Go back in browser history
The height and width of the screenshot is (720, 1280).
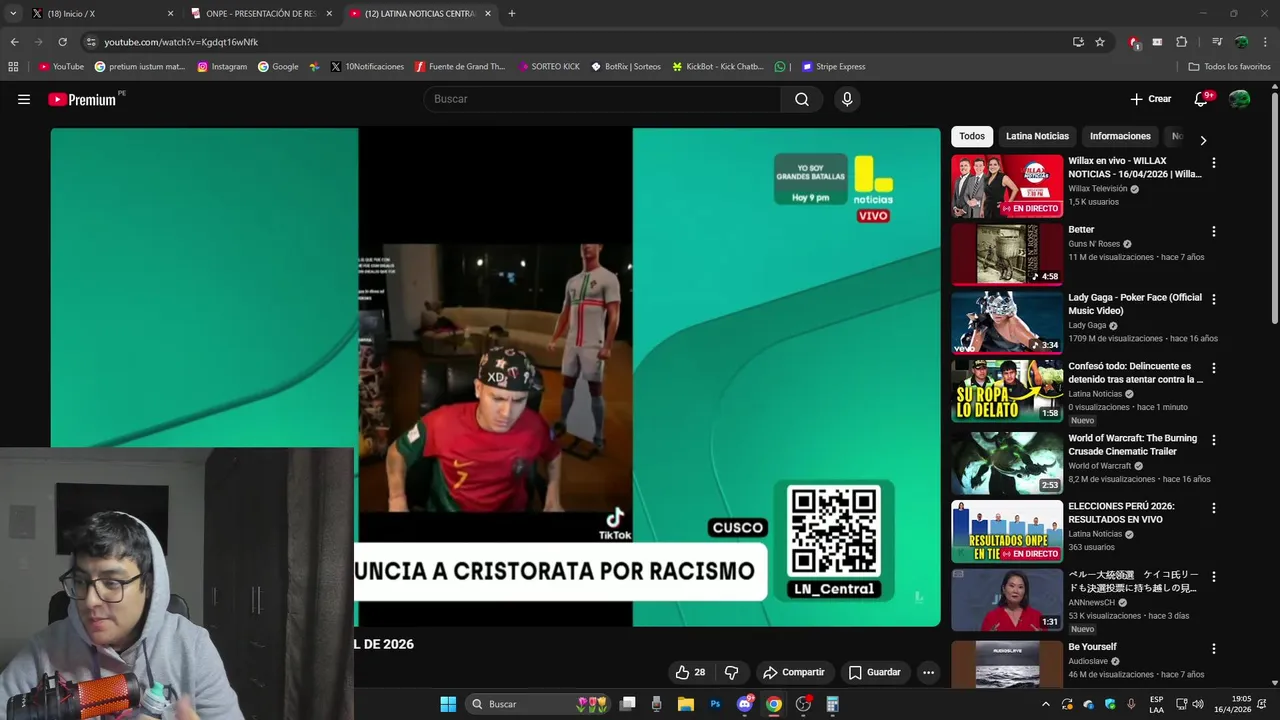pos(14,42)
